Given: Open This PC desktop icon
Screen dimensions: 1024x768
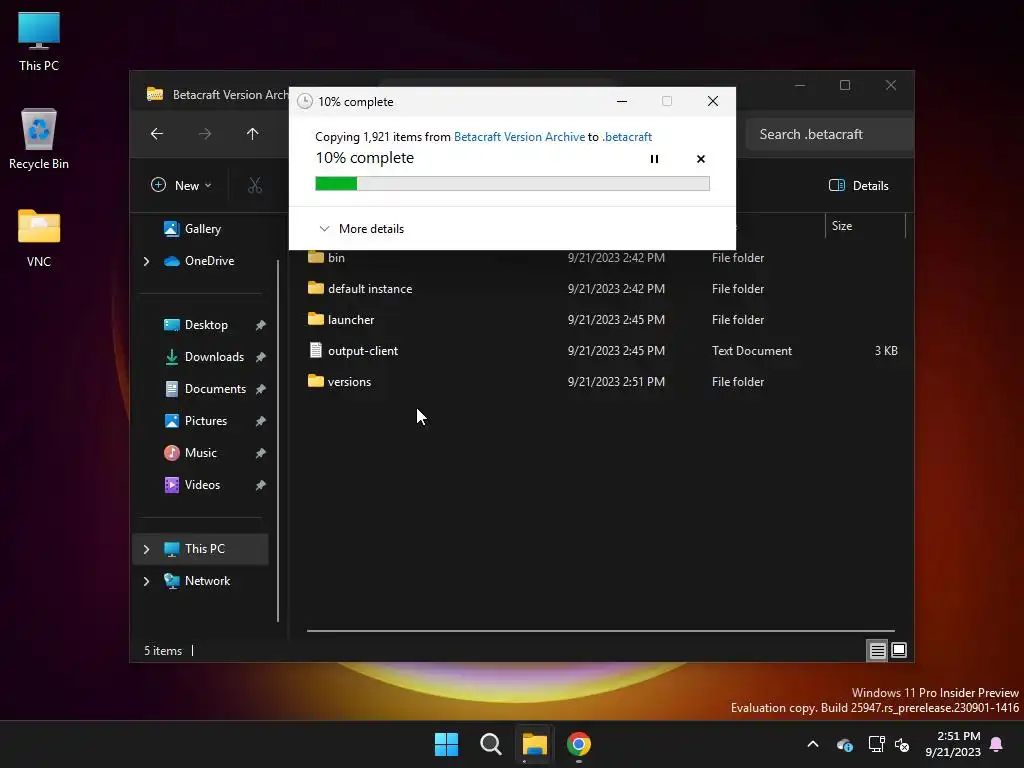Looking at the screenshot, I should [x=39, y=41].
